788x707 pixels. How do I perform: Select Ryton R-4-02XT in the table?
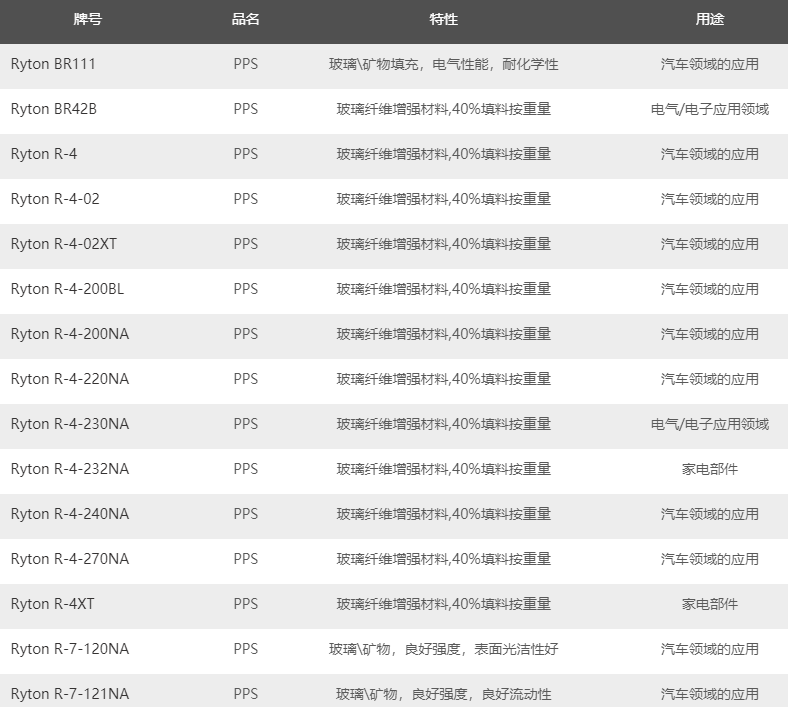(63, 244)
